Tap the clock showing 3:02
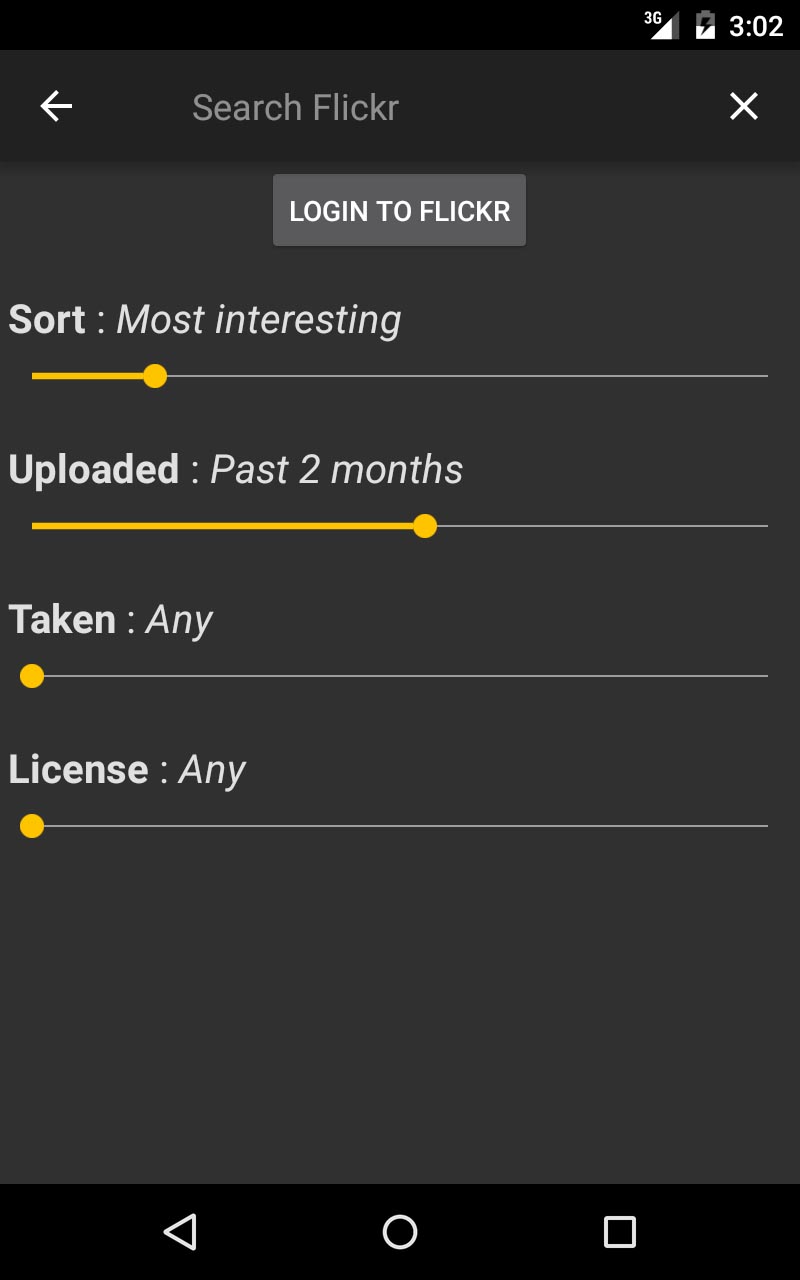Image resolution: width=800 pixels, height=1280 pixels. coord(756,26)
